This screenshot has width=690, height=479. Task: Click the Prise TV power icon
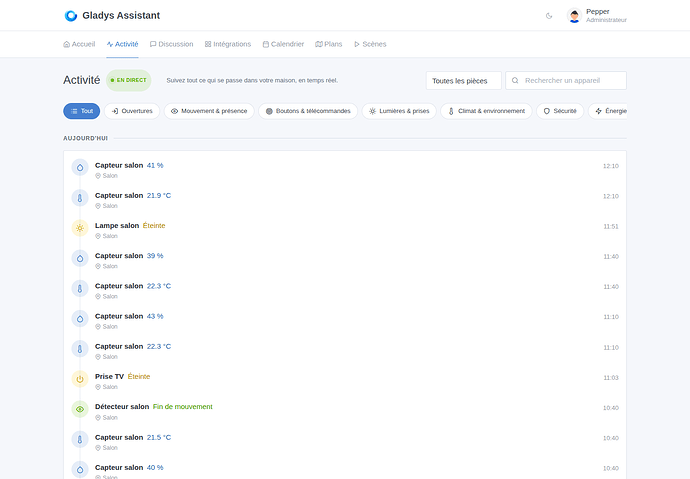coord(80,379)
